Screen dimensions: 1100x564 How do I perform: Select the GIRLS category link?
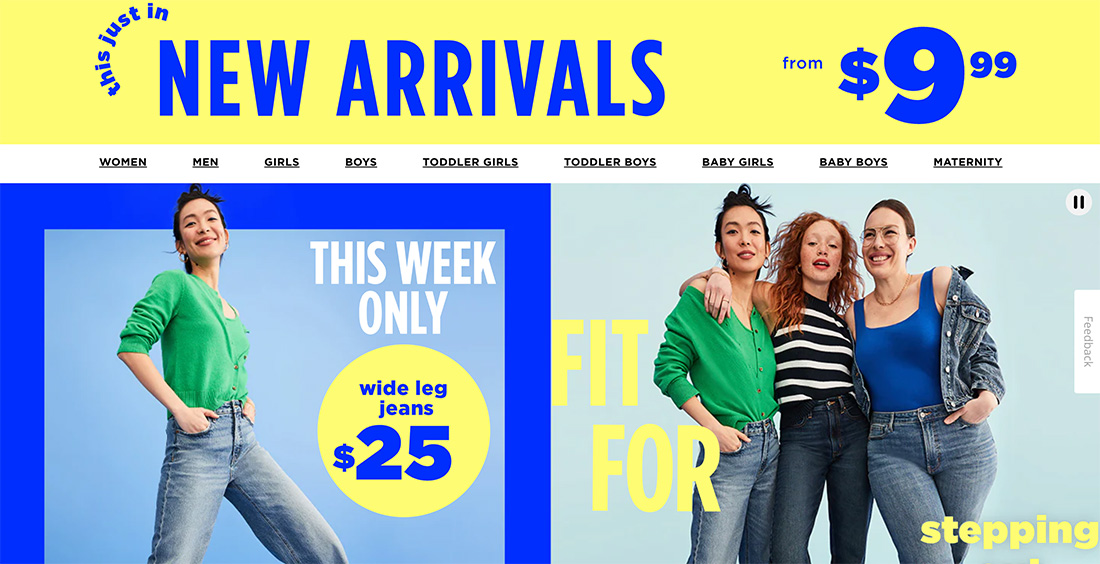click(x=281, y=162)
